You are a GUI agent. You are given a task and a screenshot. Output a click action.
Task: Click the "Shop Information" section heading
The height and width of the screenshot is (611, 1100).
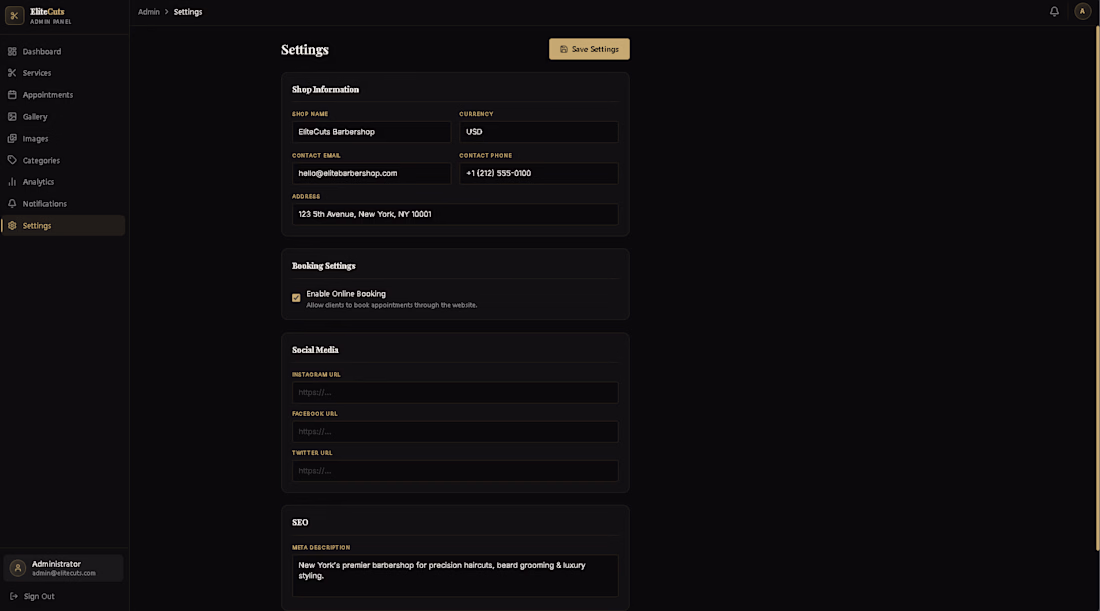(326, 90)
